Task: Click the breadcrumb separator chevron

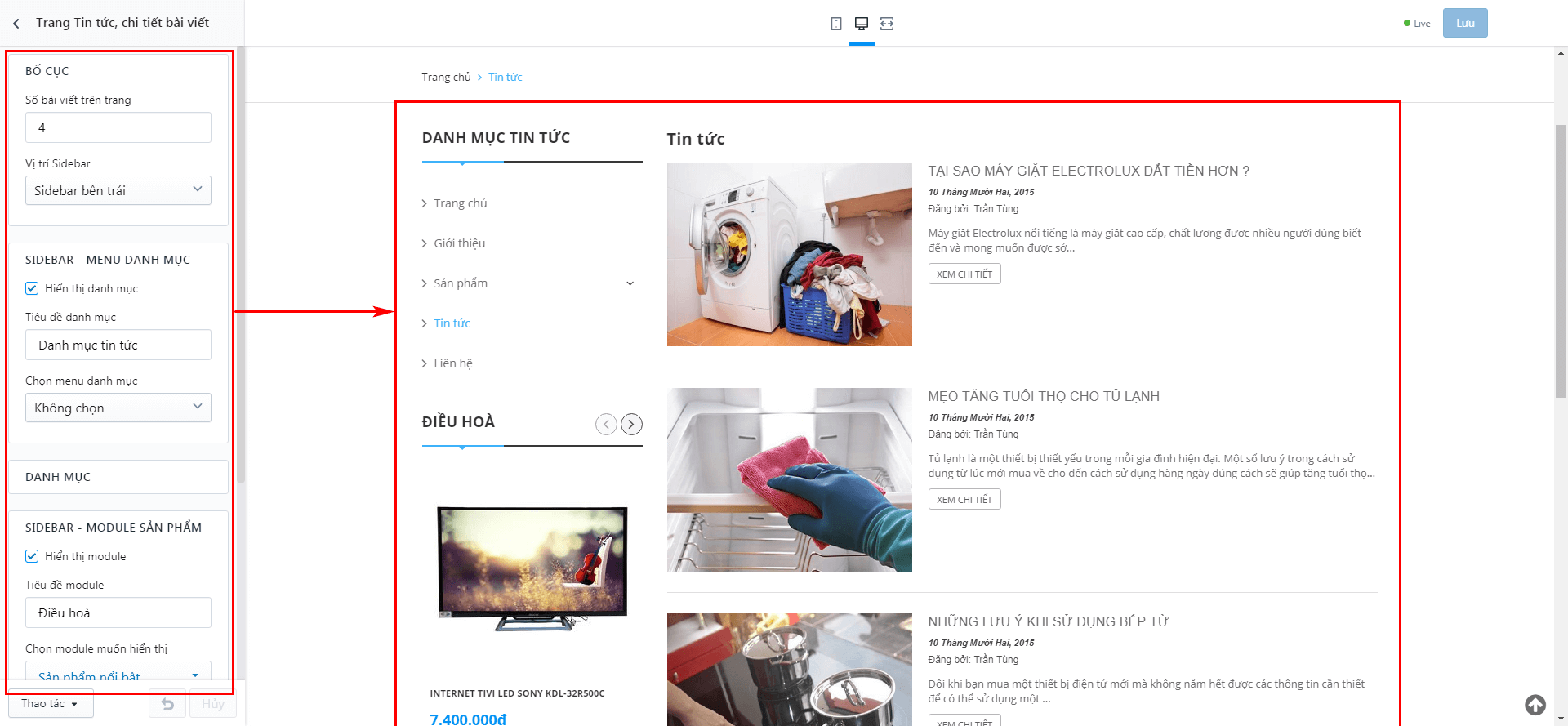Action: pos(479,78)
